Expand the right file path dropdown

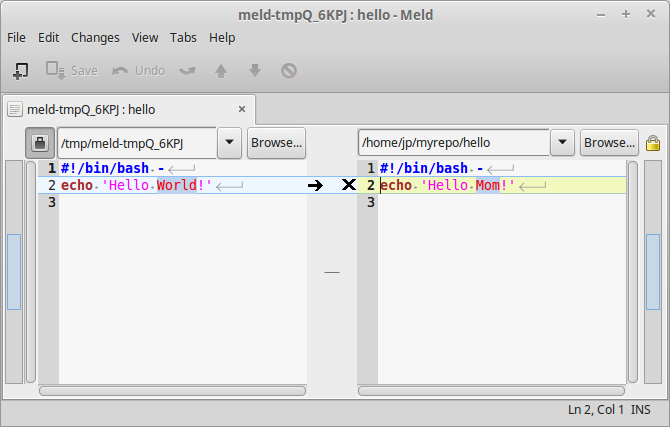coord(562,142)
